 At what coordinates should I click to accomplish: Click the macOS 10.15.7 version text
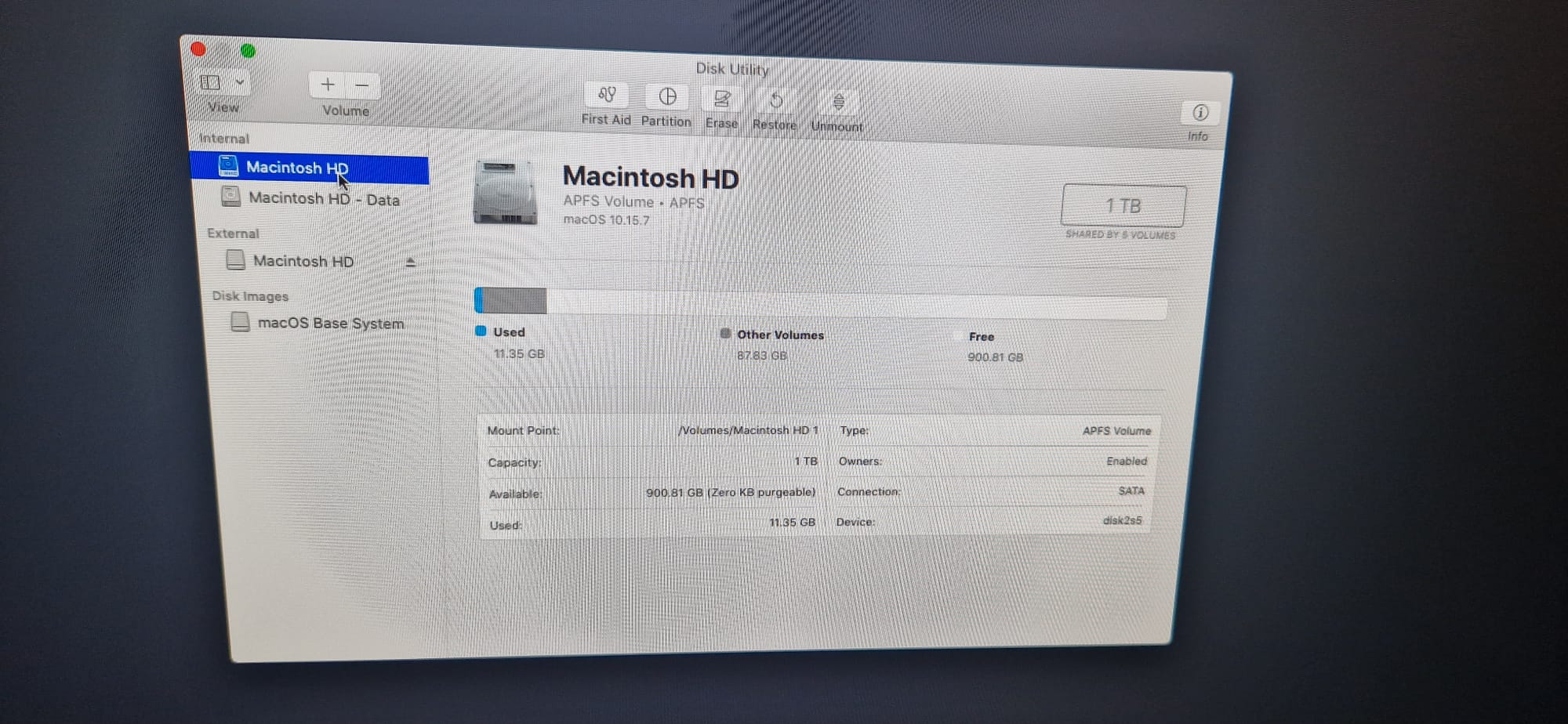606,220
